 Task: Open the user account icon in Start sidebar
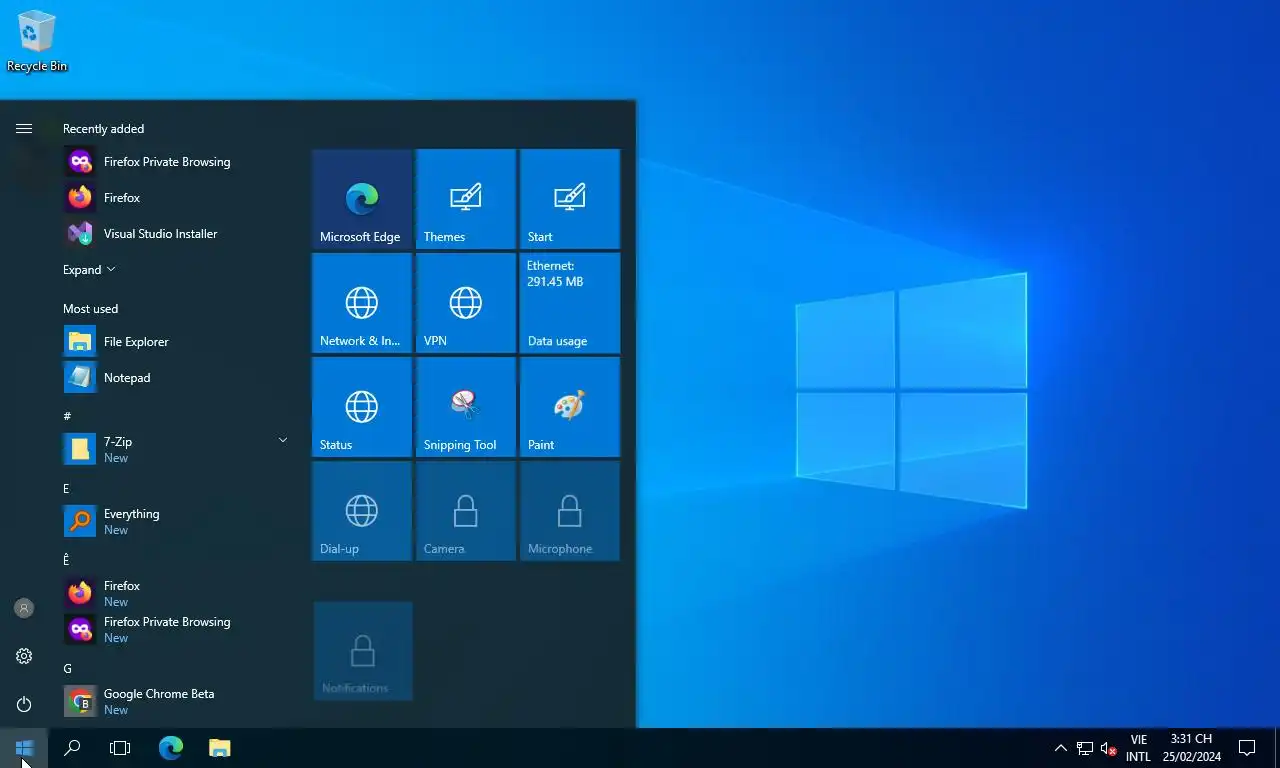coord(24,608)
